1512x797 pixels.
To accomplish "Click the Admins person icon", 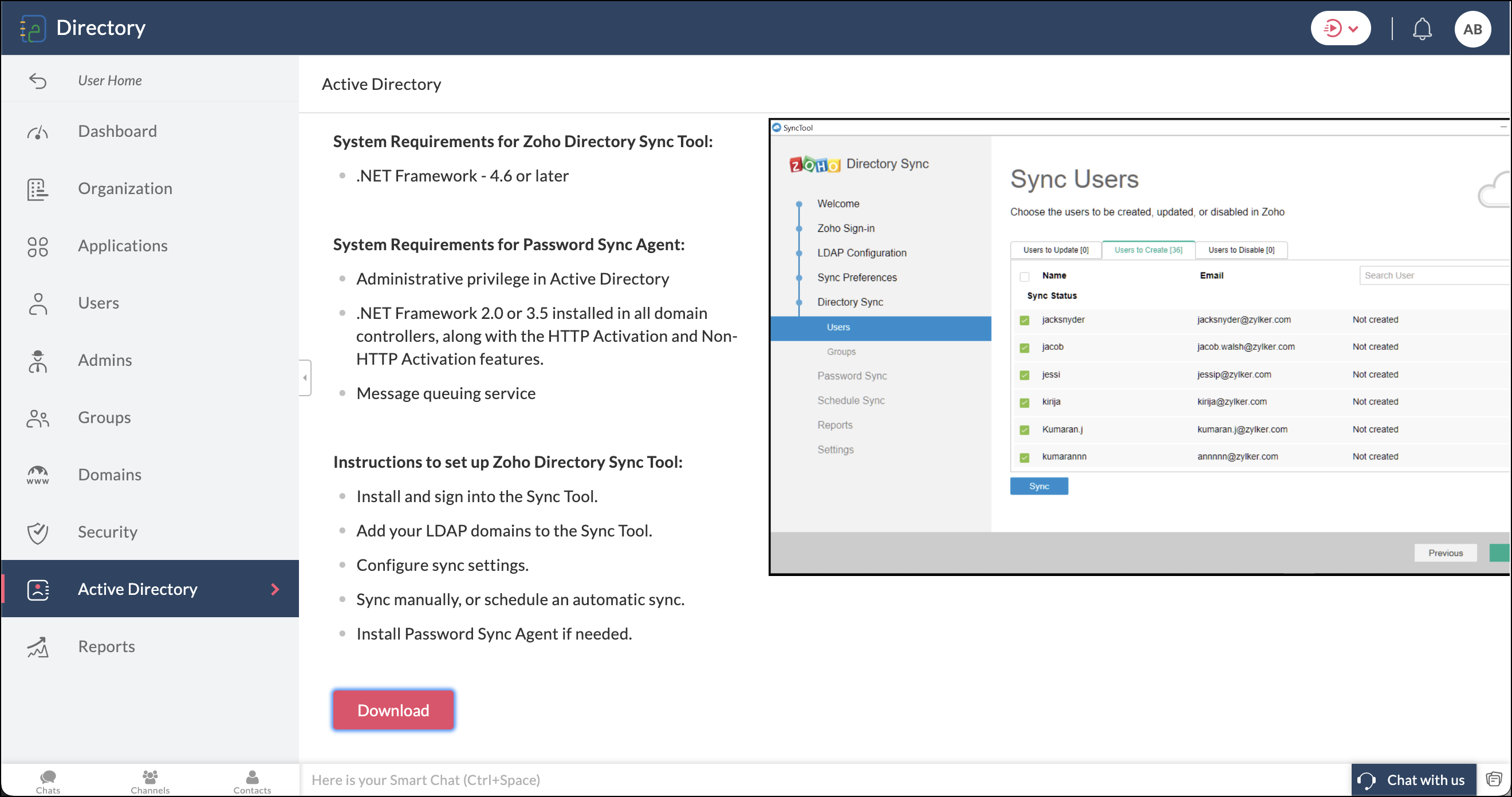I will tap(38, 361).
